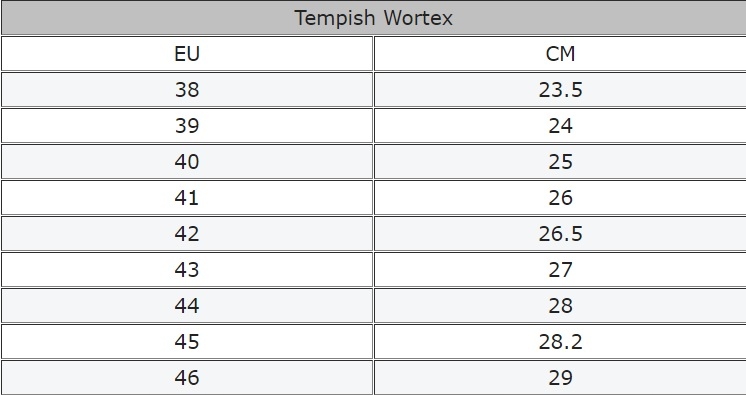Select EU size 39 cell
The image size is (746, 395).
(187, 126)
